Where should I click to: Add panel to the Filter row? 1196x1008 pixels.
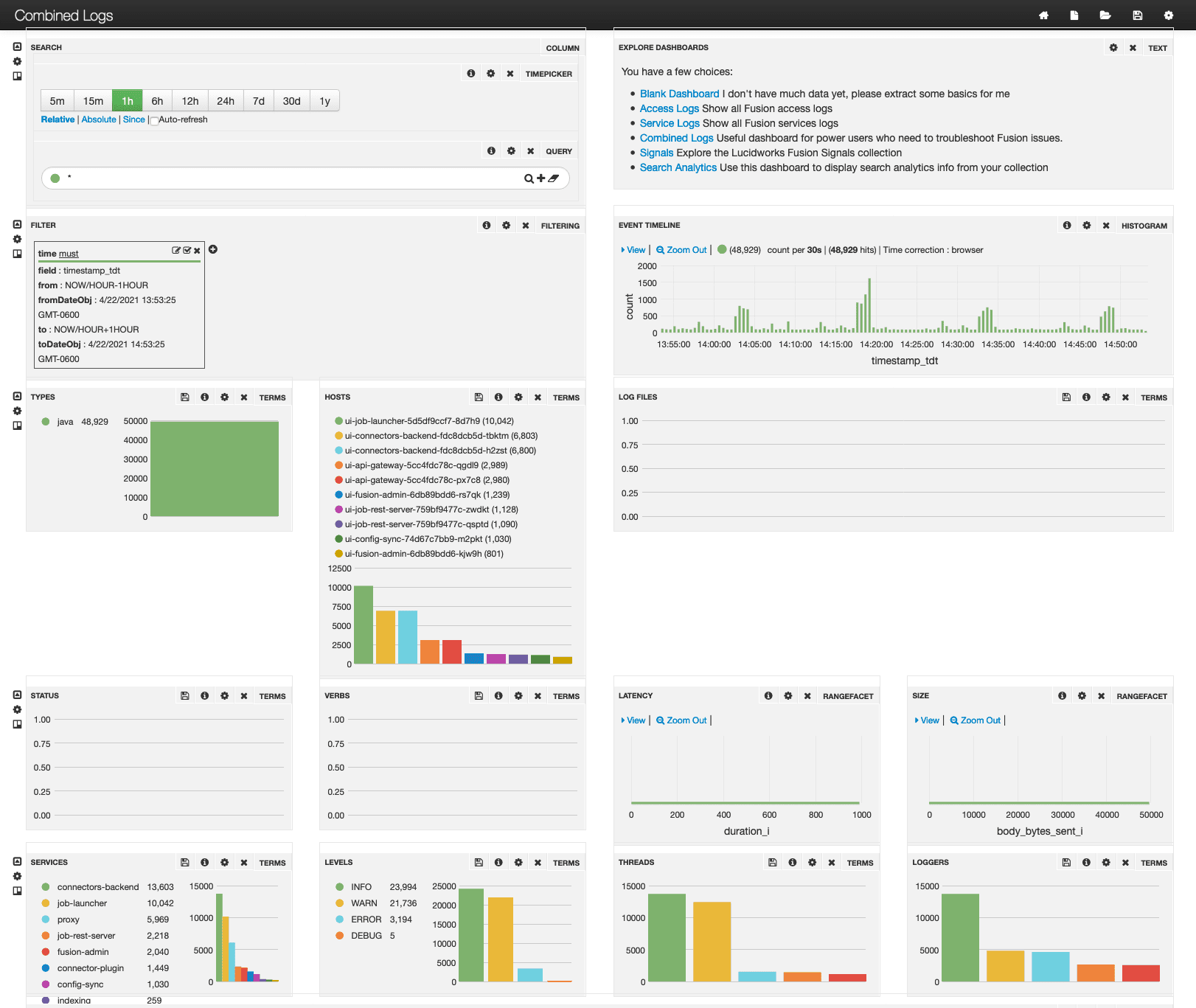[17, 254]
